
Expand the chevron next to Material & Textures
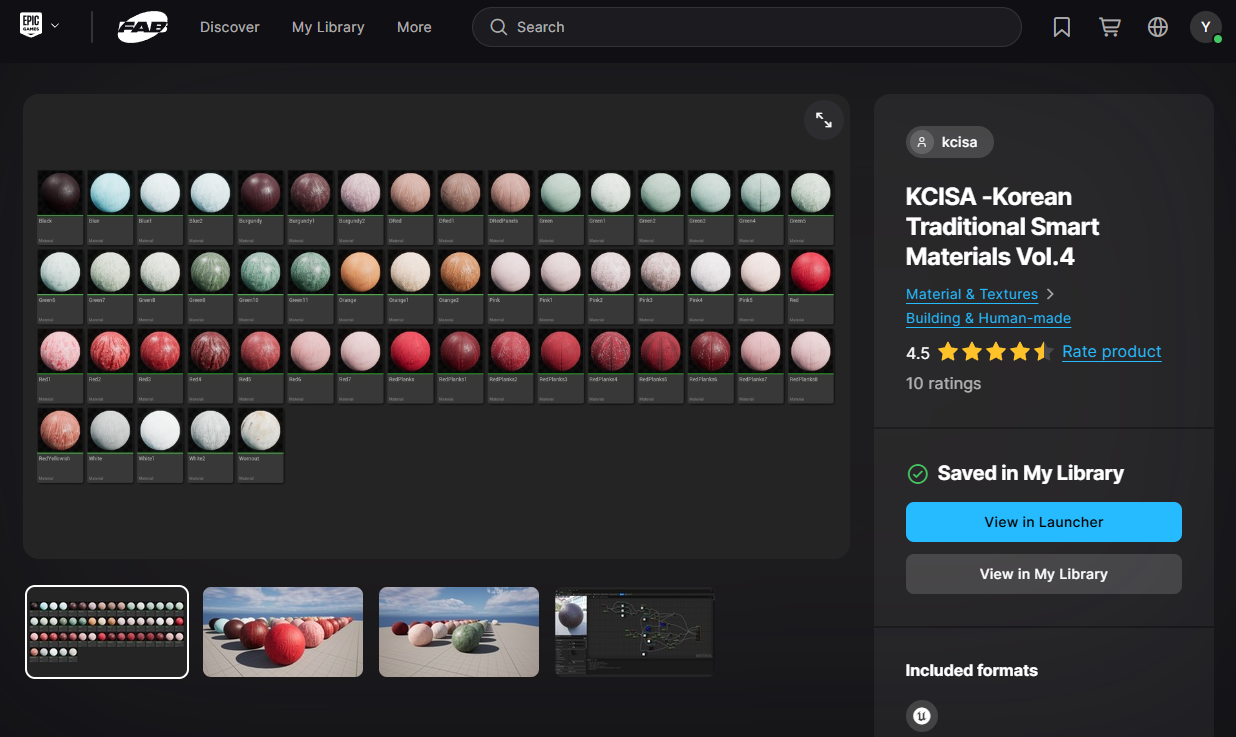[x=1050, y=294]
